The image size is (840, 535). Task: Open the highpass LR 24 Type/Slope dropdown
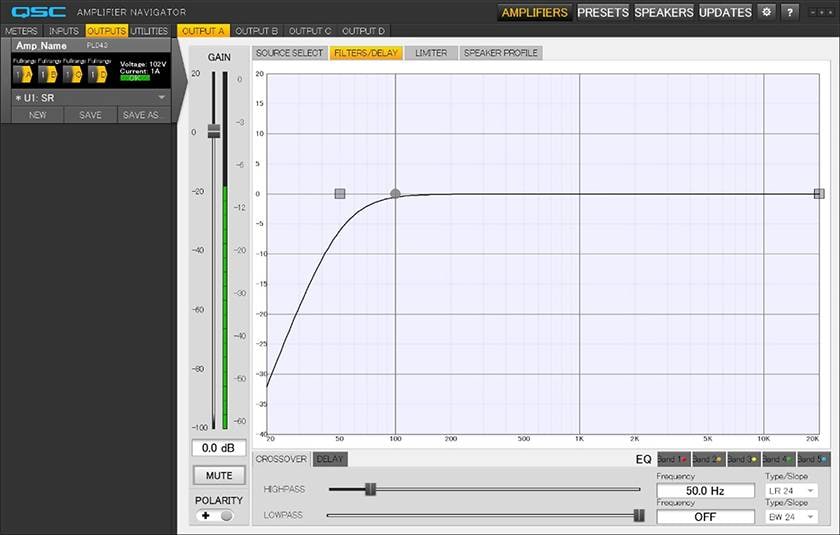[790, 491]
